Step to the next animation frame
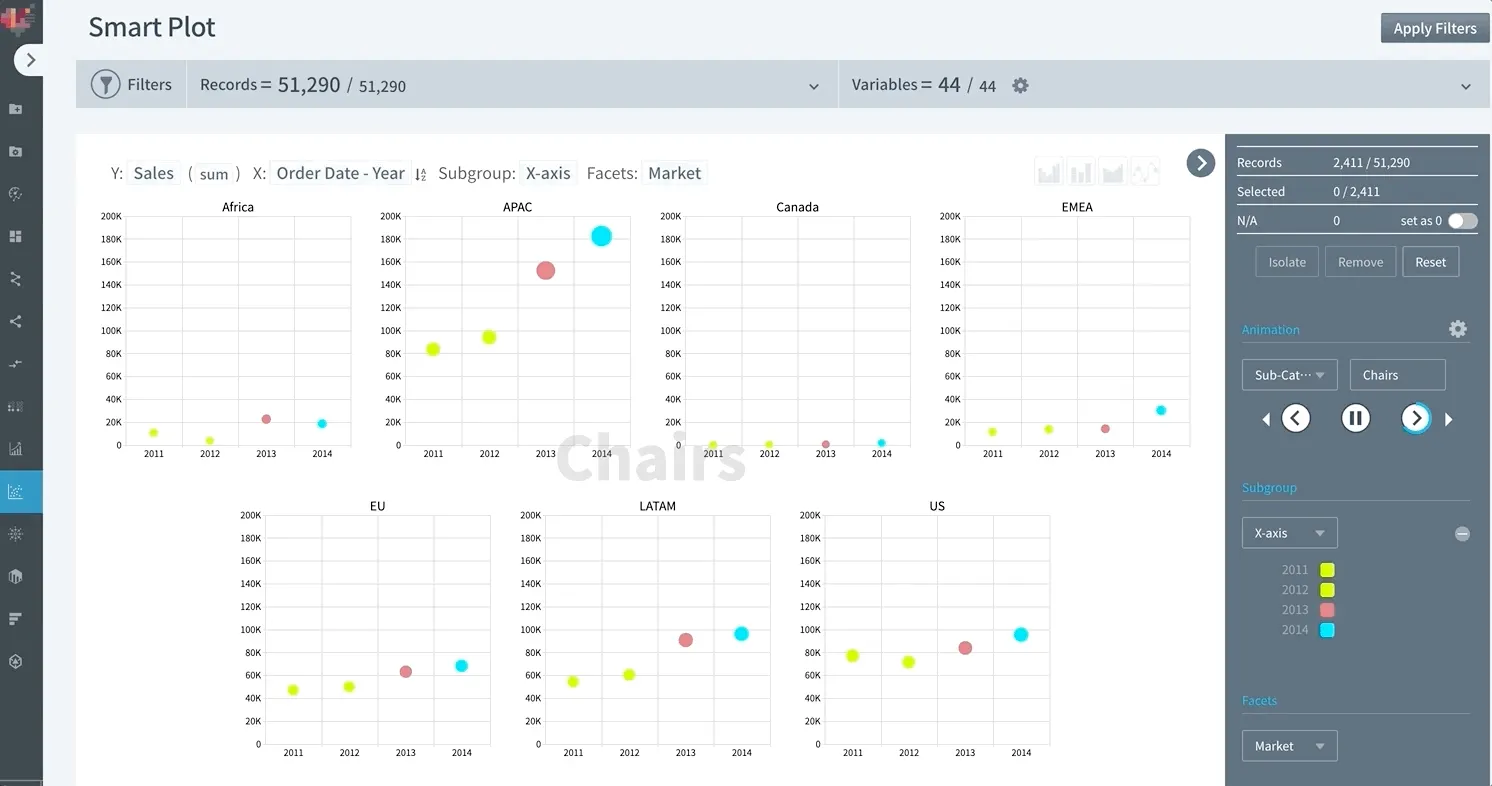The image size is (1492, 786). (1415, 418)
